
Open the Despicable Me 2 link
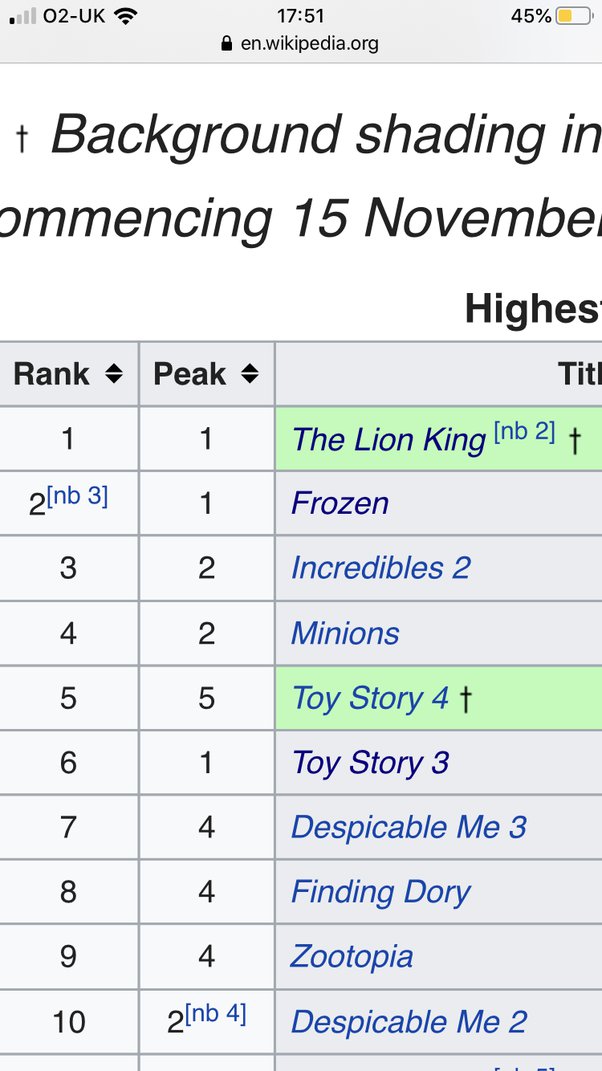click(x=409, y=1022)
